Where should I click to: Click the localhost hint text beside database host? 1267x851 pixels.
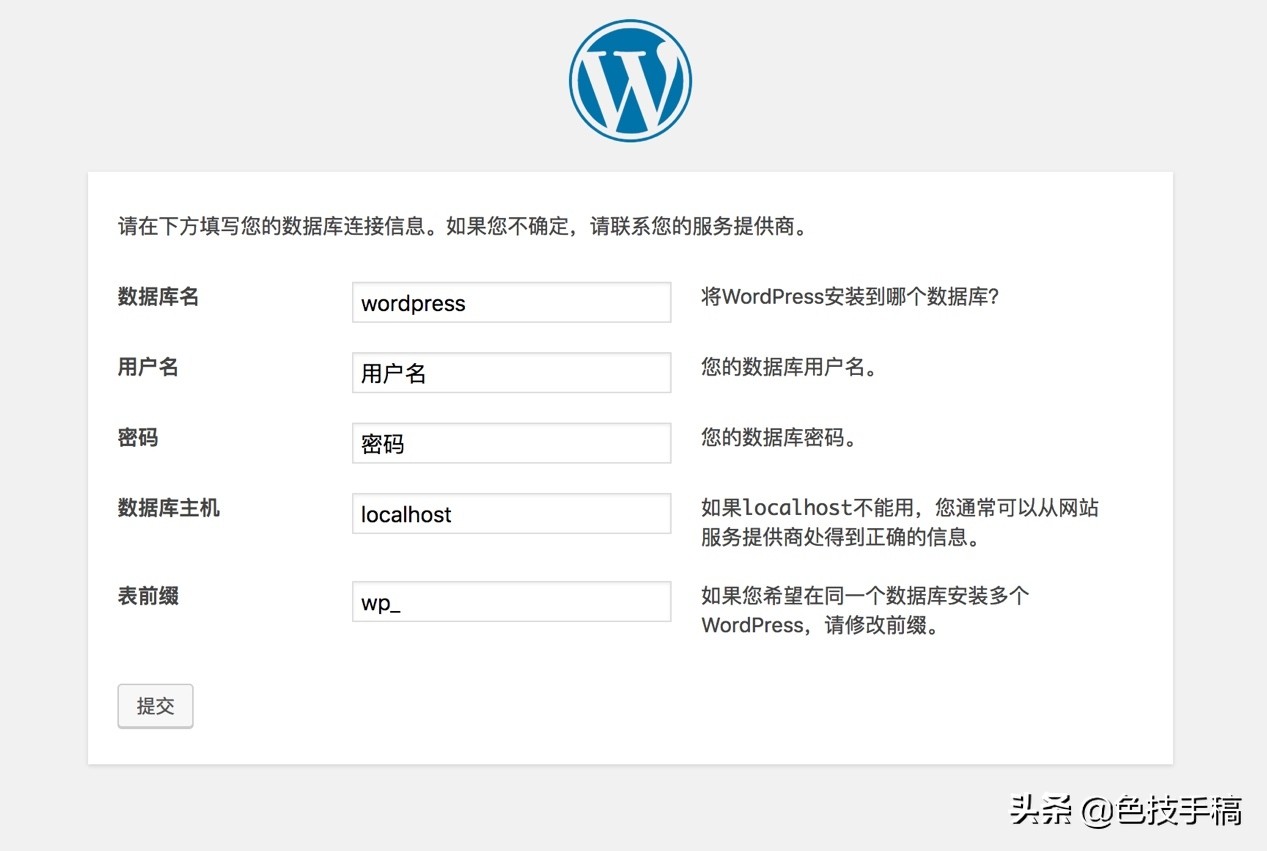pos(899,522)
